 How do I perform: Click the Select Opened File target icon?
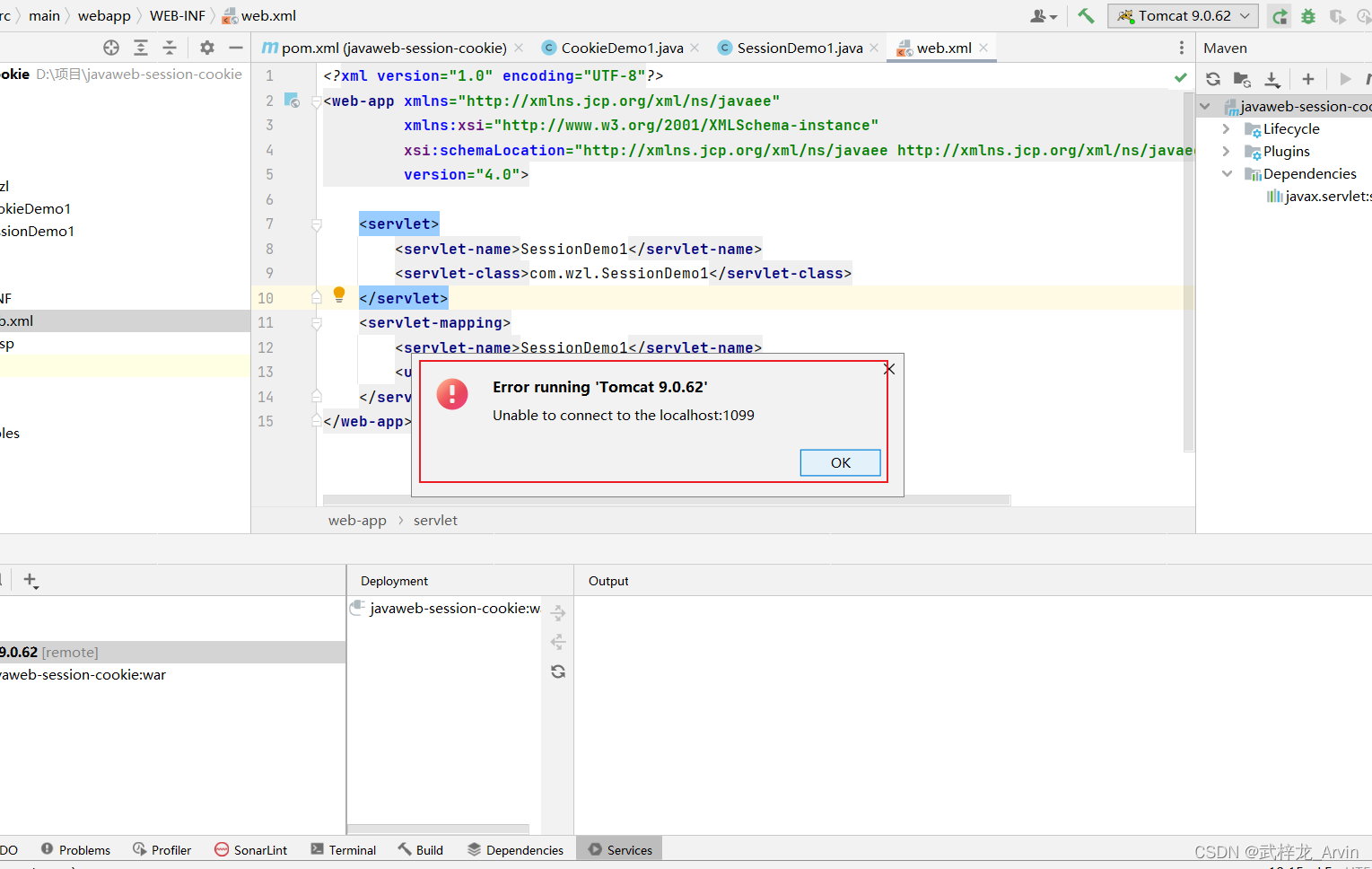[x=111, y=48]
